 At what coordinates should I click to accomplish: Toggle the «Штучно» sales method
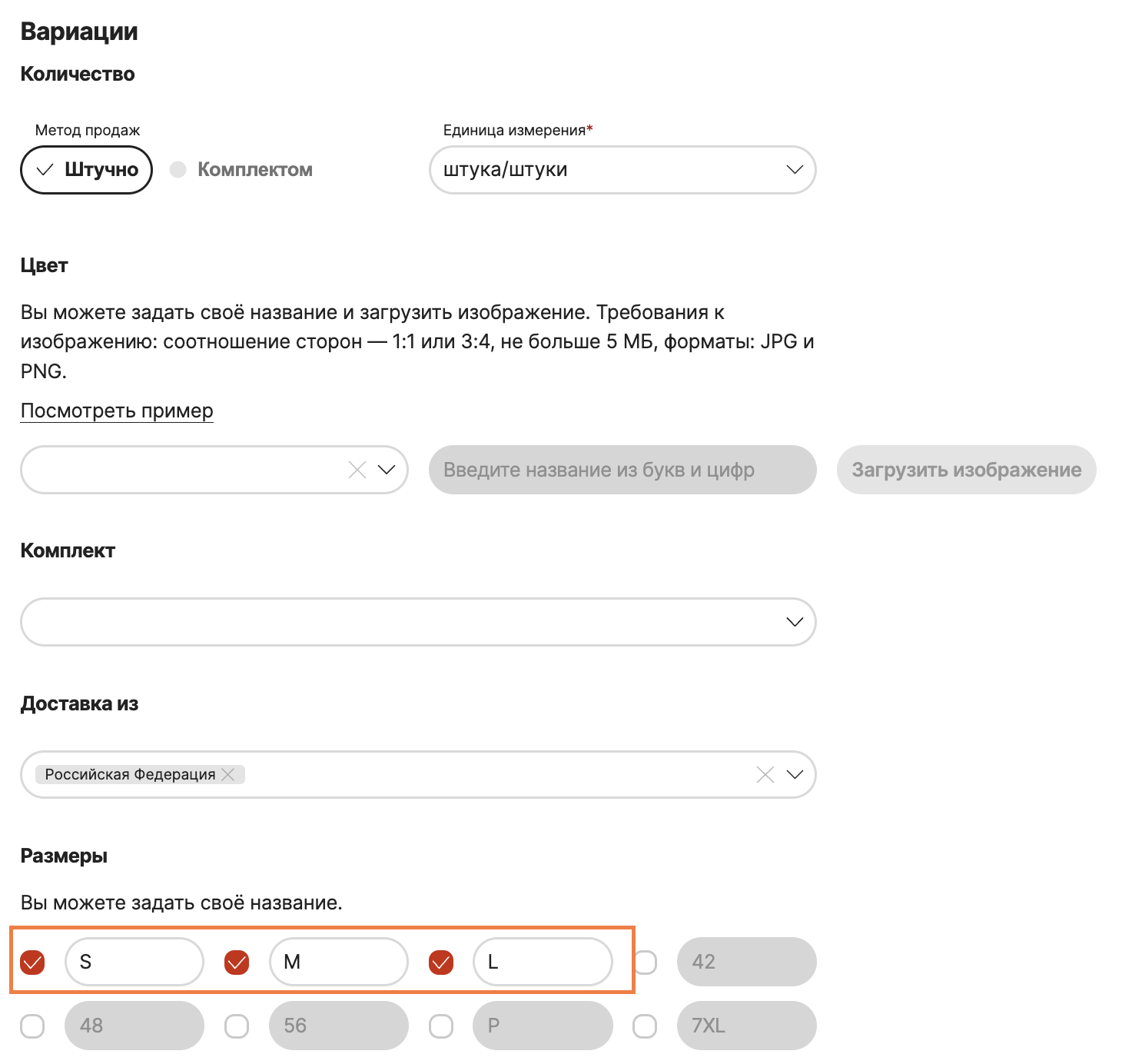(x=85, y=170)
